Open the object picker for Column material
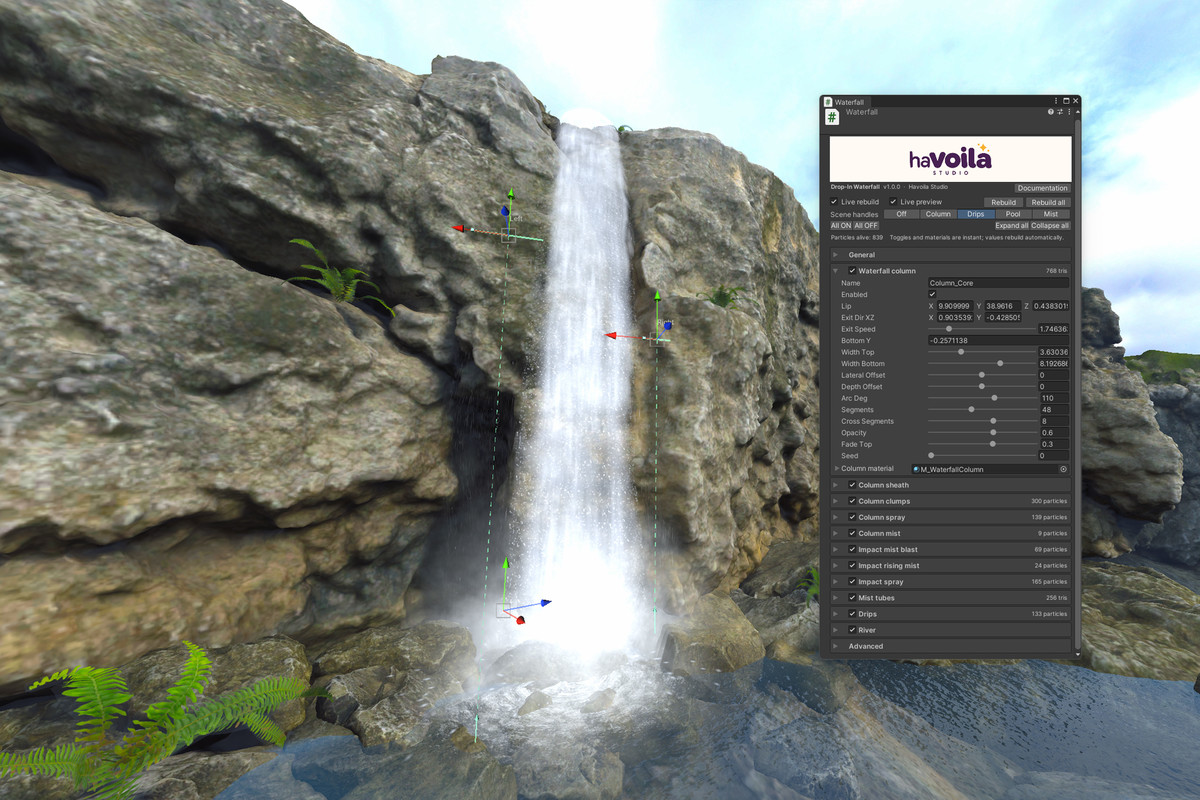Screen dimensions: 1200x800 tap(1063, 469)
